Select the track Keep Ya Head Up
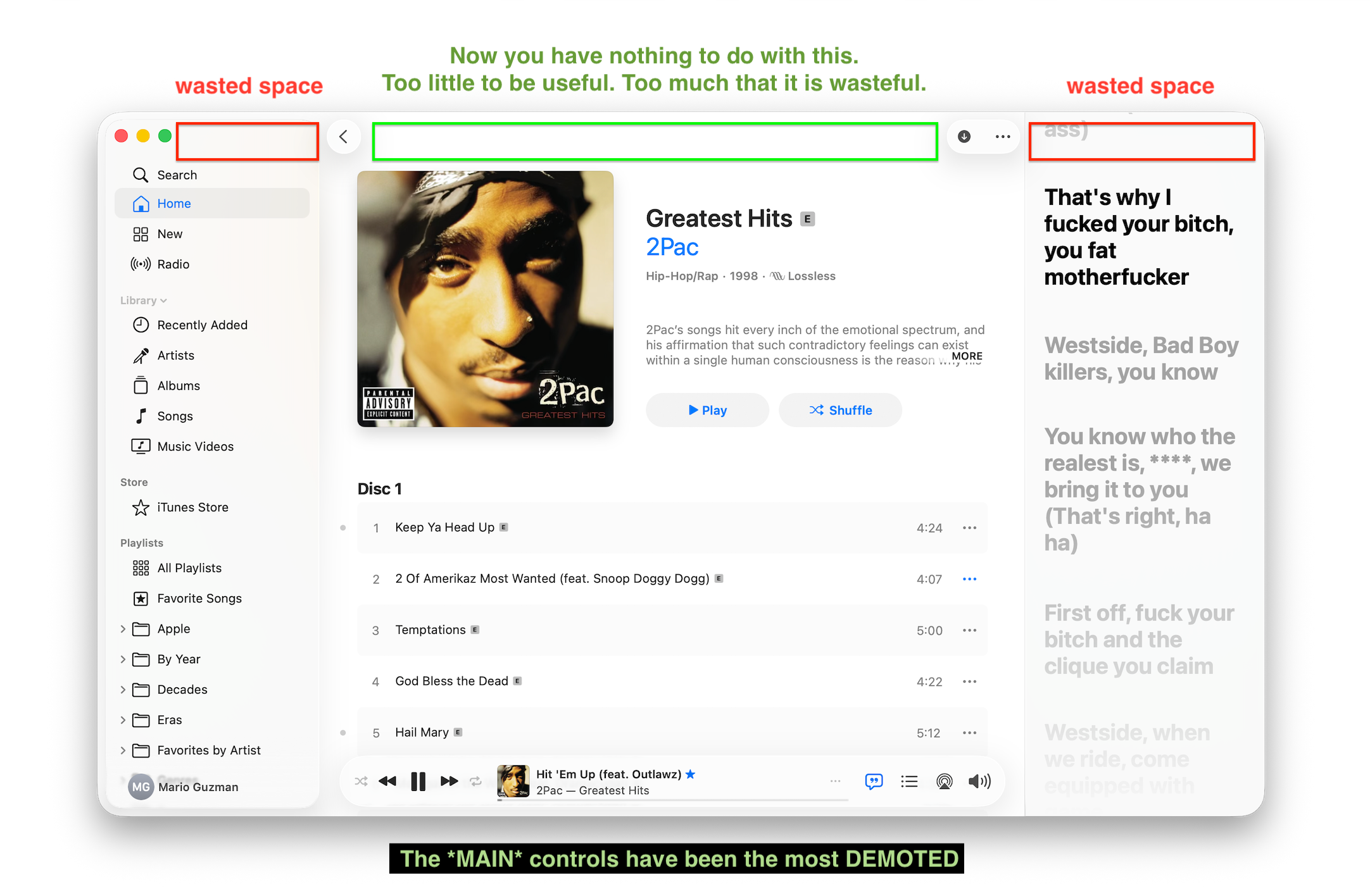The width and height of the screenshot is (1370, 896). (x=672, y=528)
